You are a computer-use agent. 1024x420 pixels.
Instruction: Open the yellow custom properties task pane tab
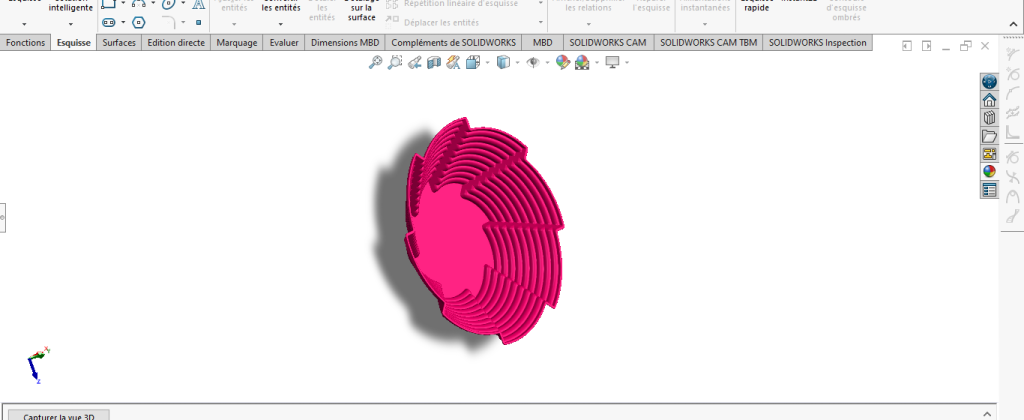[x=989, y=154]
